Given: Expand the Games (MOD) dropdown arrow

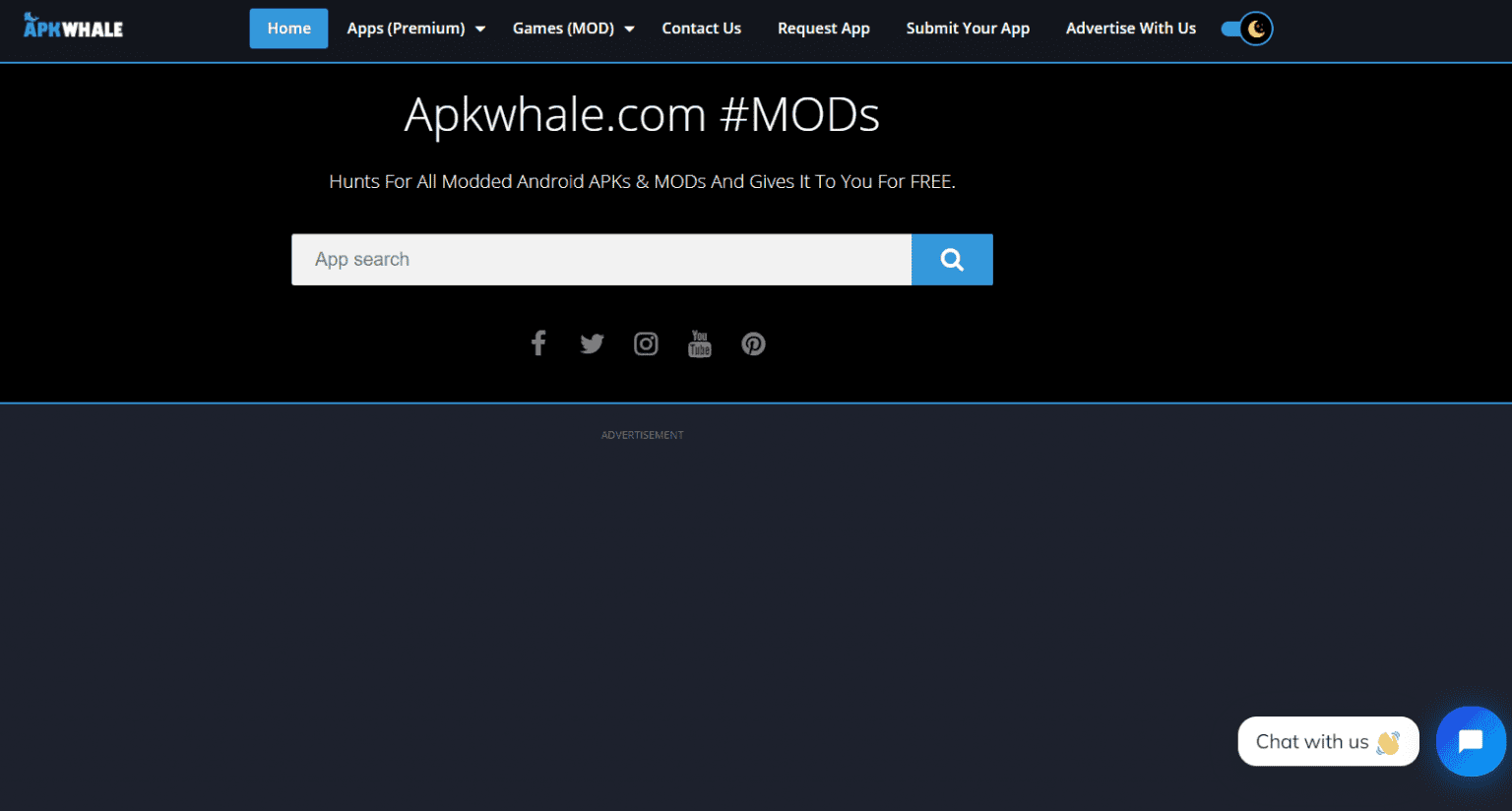Looking at the screenshot, I should (x=629, y=29).
